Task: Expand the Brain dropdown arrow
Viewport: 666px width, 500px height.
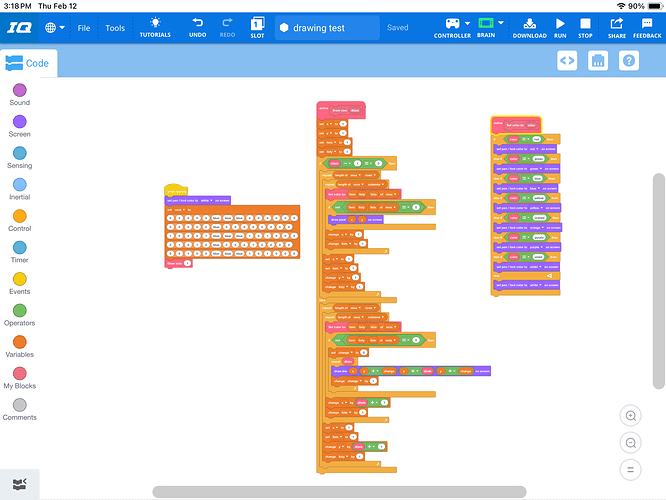Action: [501, 23]
